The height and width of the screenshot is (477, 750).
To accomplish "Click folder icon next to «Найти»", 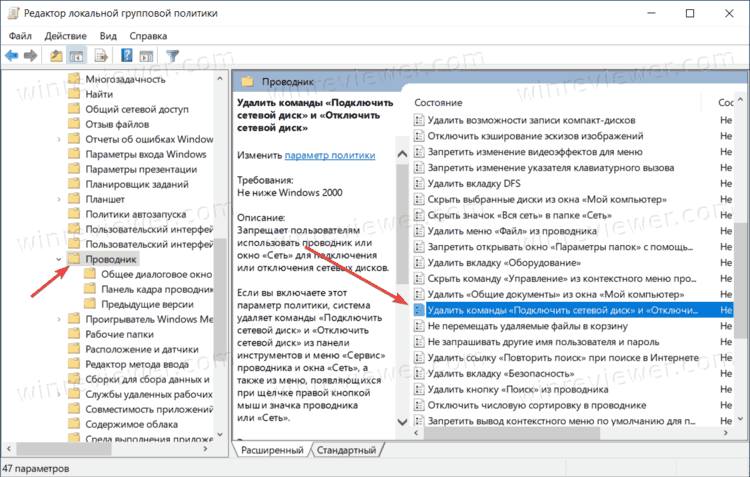I will click(74, 94).
